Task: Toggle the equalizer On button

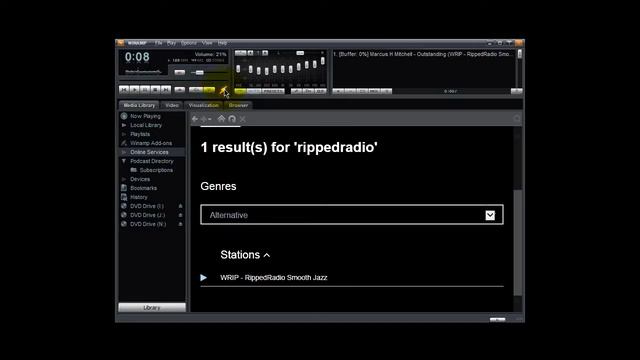Action: click(240, 91)
